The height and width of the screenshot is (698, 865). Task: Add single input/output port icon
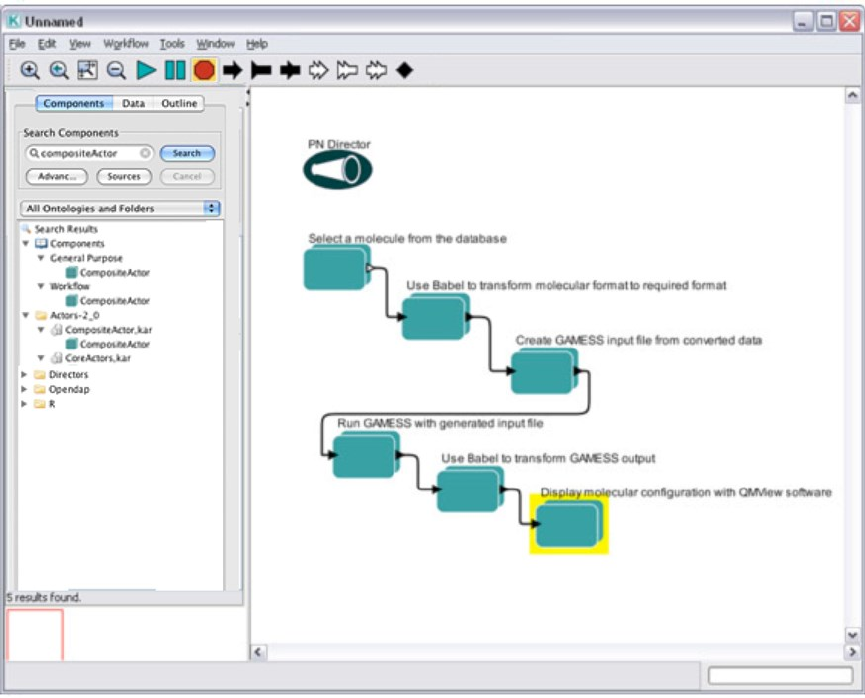click(290, 70)
